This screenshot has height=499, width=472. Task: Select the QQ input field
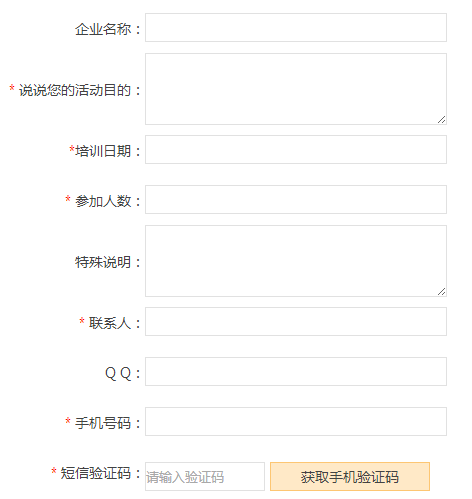tap(296, 372)
